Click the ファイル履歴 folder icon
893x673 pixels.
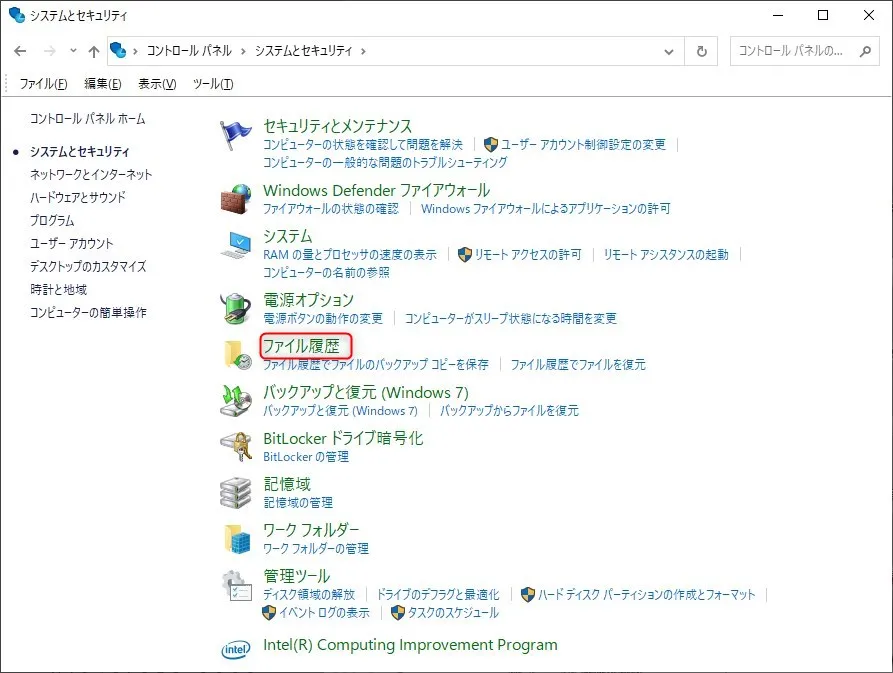click(x=236, y=354)
